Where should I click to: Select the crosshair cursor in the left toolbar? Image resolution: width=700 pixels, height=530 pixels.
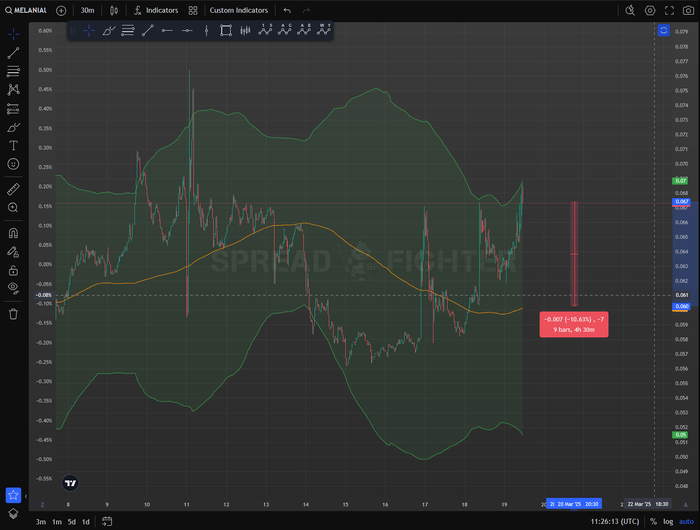13,34
